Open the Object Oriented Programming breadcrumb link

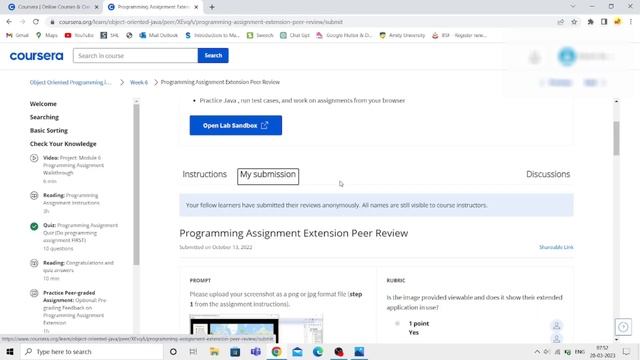coord(70,82)
